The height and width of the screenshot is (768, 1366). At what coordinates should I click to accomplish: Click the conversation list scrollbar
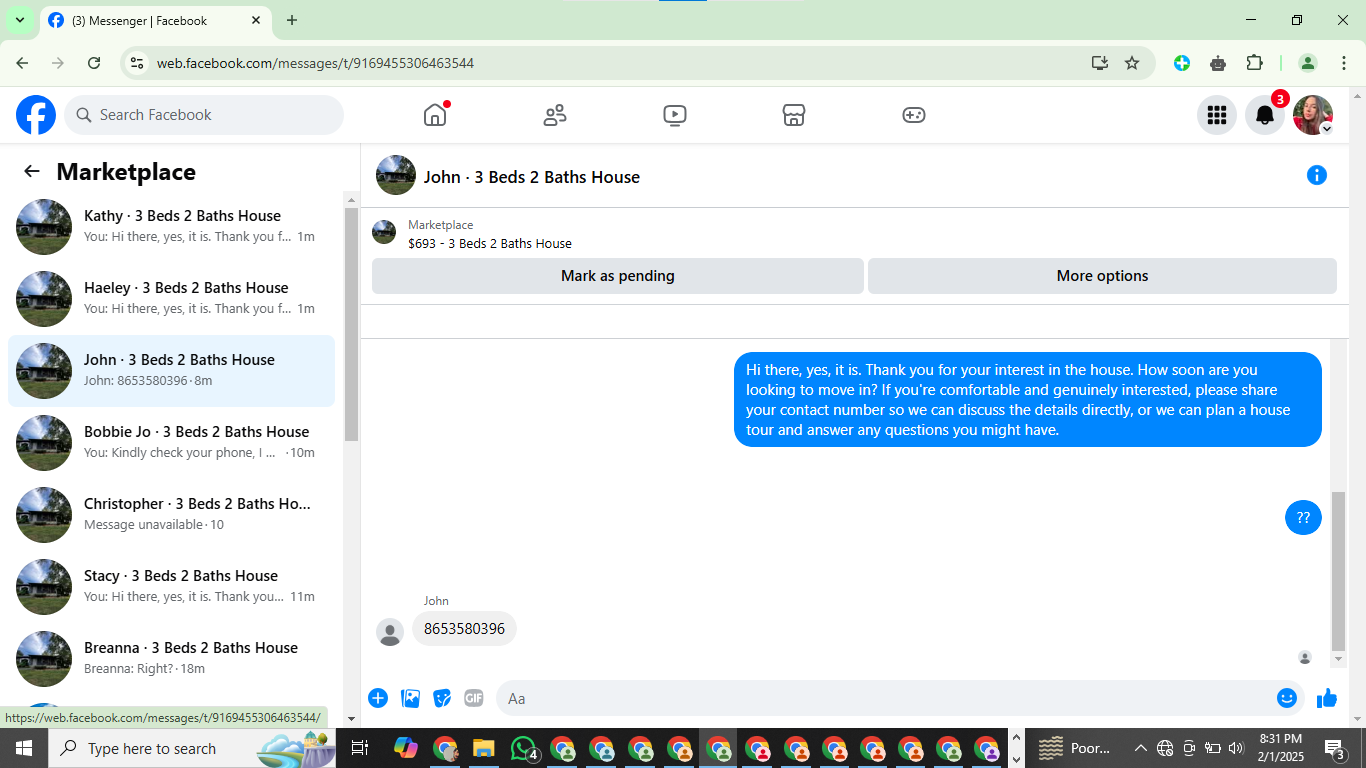351,324
